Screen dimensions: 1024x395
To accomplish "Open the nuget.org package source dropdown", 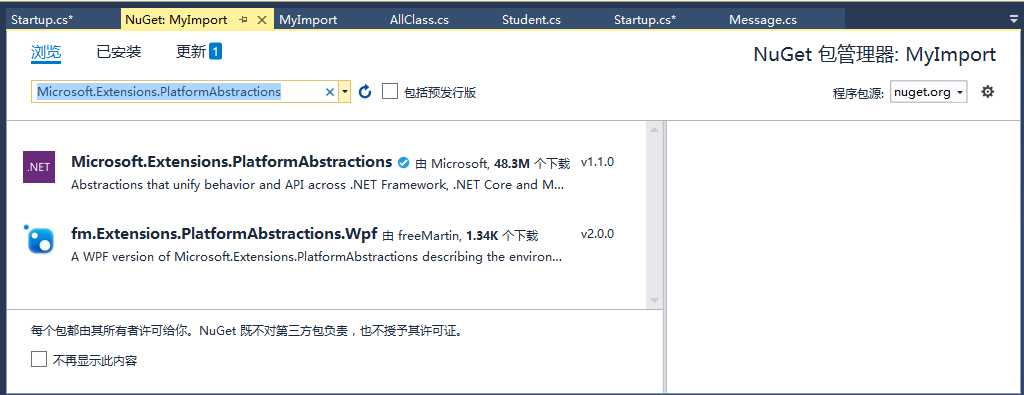I will click(929, 92).
